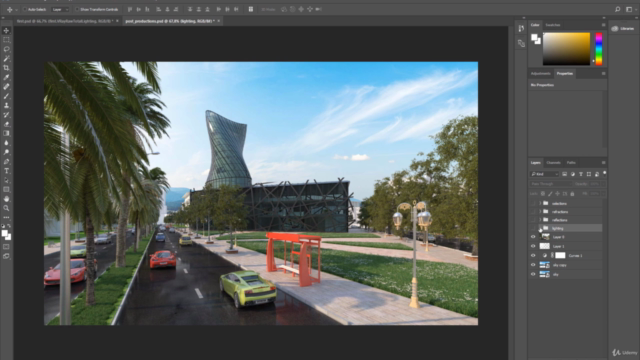Viewport: 640px width, 360px height.
Task: Pick a hue on the color spectrum slider
Action: pos(598,49)
